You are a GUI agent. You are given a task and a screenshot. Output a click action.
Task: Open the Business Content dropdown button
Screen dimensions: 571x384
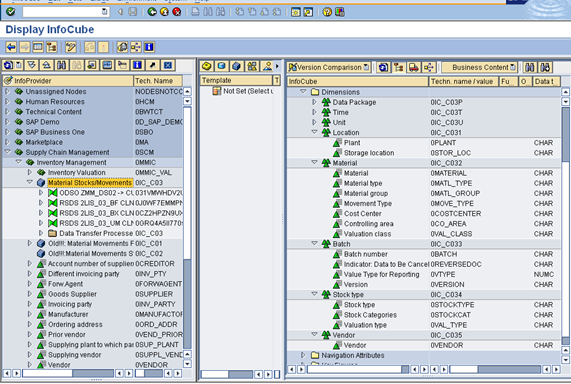(479, 67)
